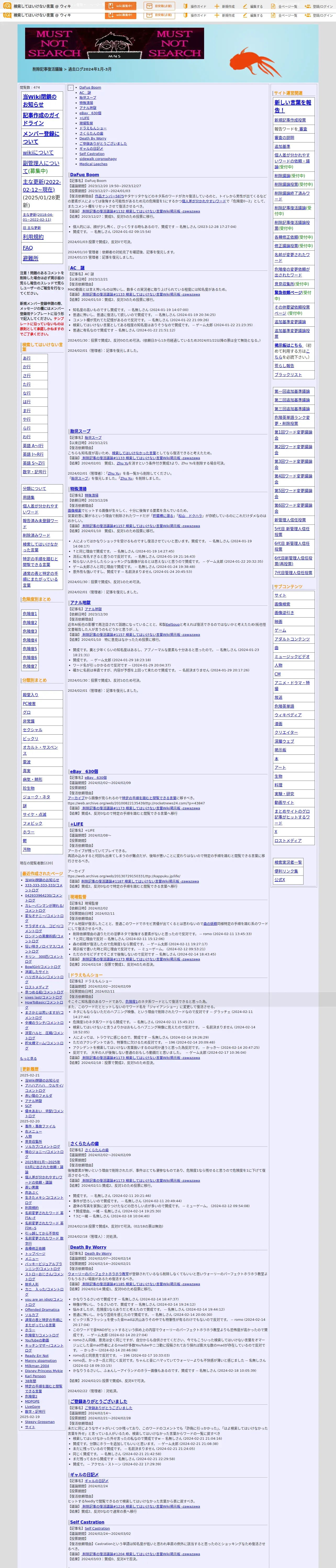Open 新規記事作成投票 link

290,120
